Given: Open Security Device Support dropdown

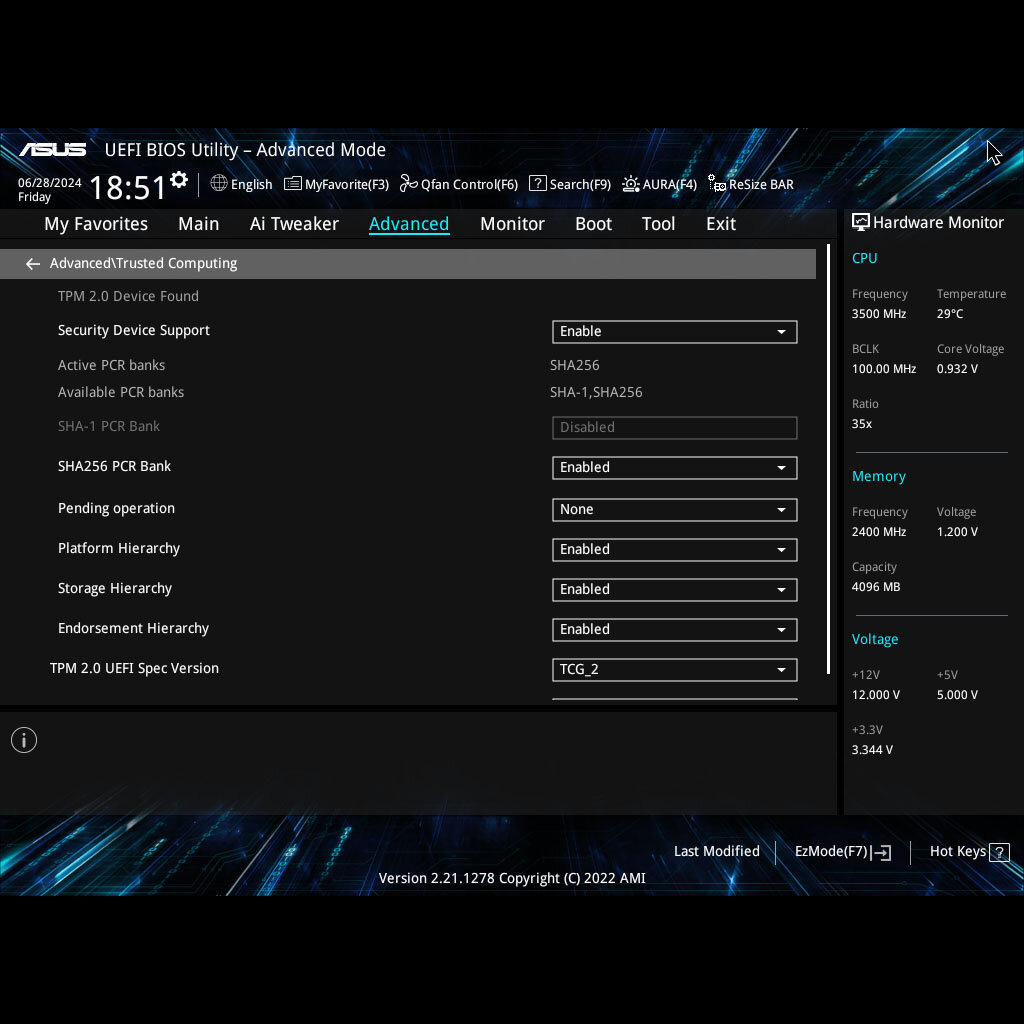Looking at the screenshot, I should pyautogui.click(x=675, y=332).
